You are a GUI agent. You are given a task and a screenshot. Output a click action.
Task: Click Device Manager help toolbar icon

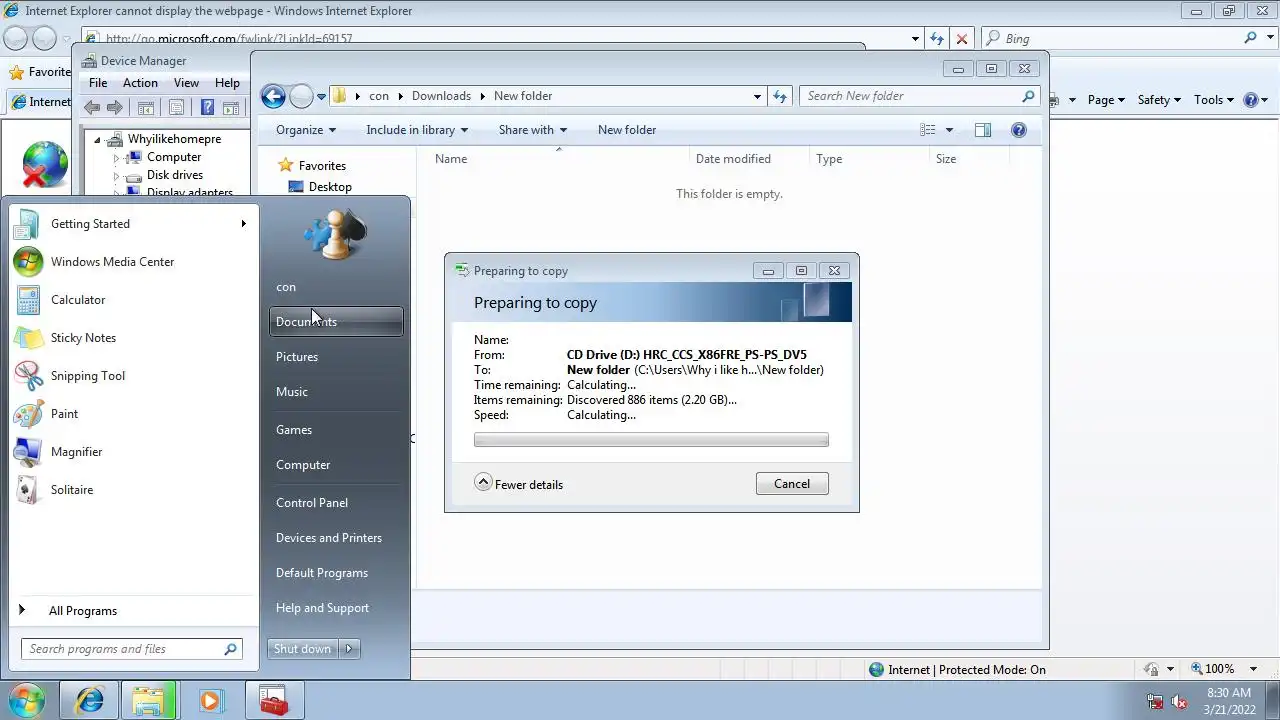tap(207, 108)
